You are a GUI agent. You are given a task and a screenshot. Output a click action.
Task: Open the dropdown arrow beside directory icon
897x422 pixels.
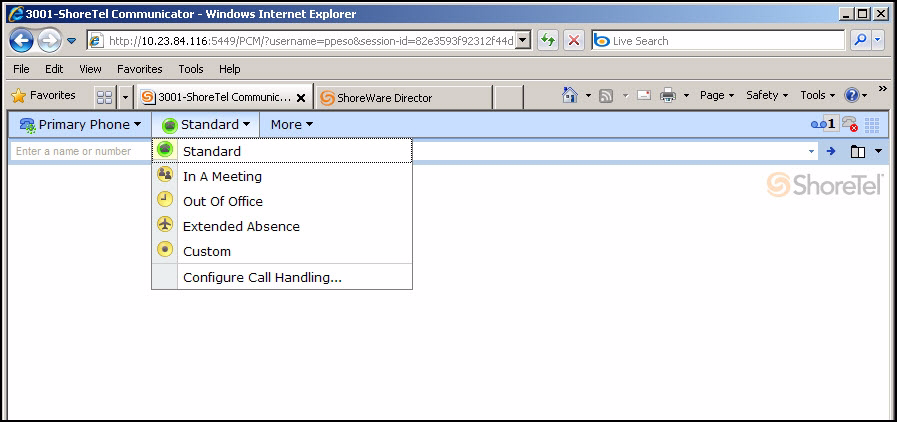(879, 152)
